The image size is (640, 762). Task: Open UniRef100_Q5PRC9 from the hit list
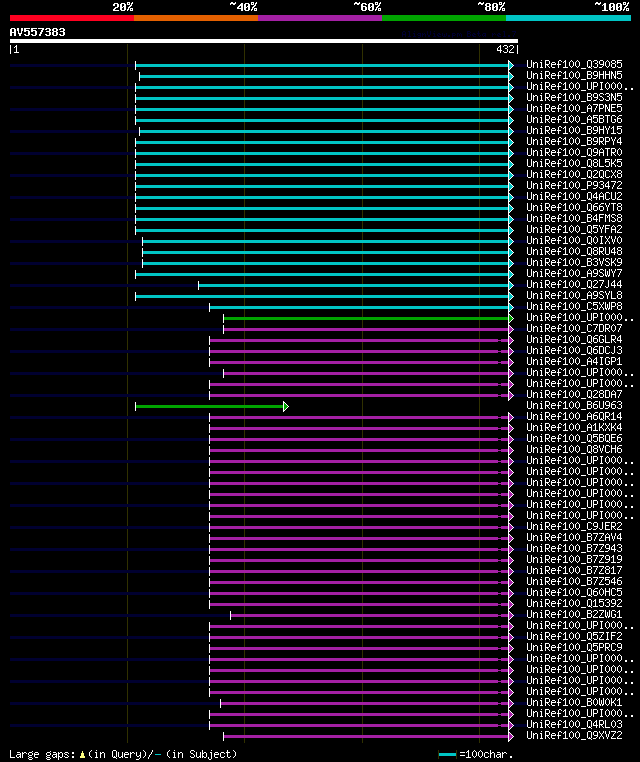tap(574, 647)
